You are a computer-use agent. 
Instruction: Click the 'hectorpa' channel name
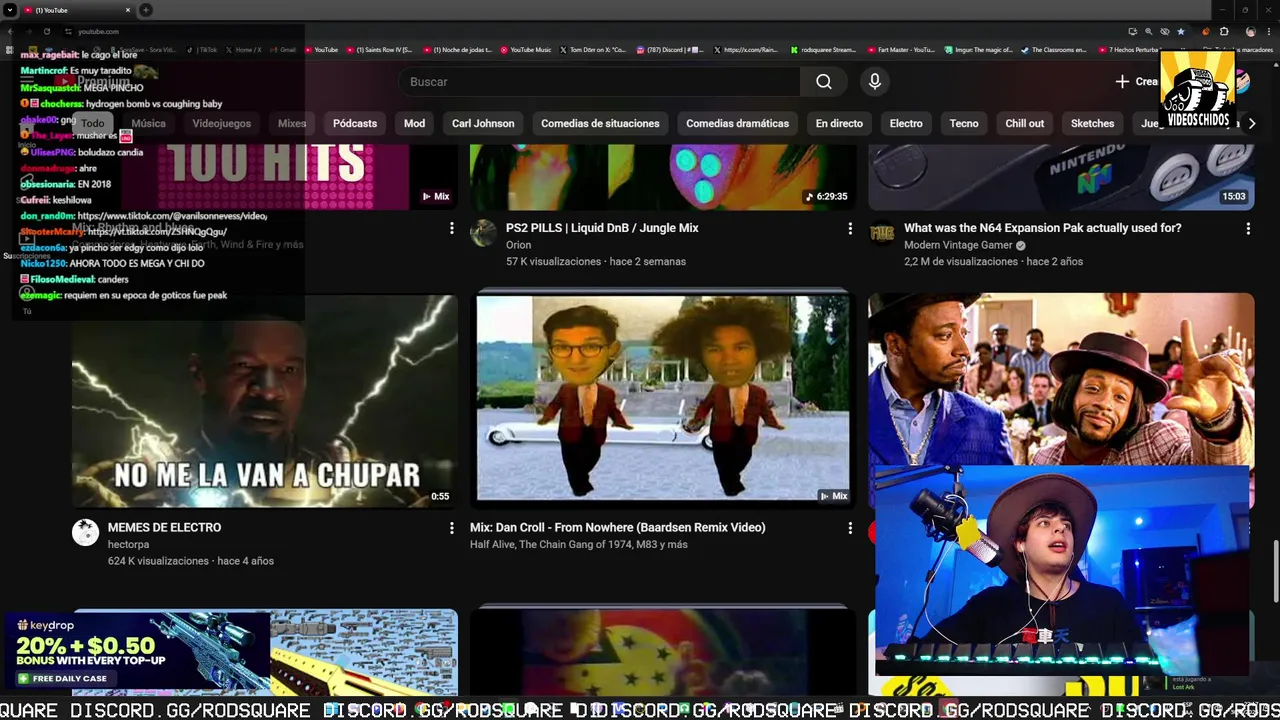(x=128, y=544)
